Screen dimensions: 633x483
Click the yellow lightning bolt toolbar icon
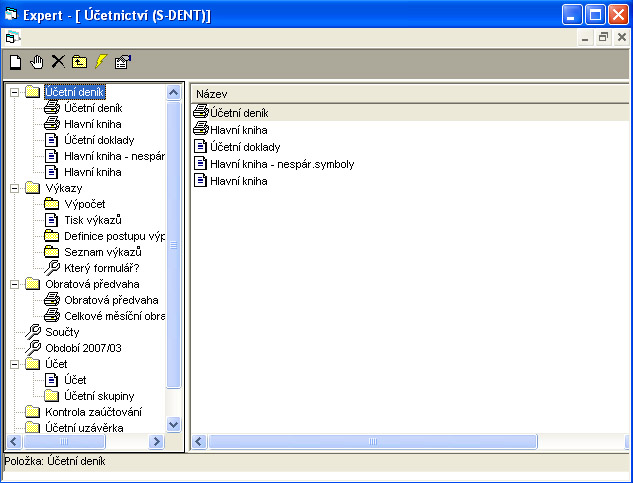click(100, 62)
